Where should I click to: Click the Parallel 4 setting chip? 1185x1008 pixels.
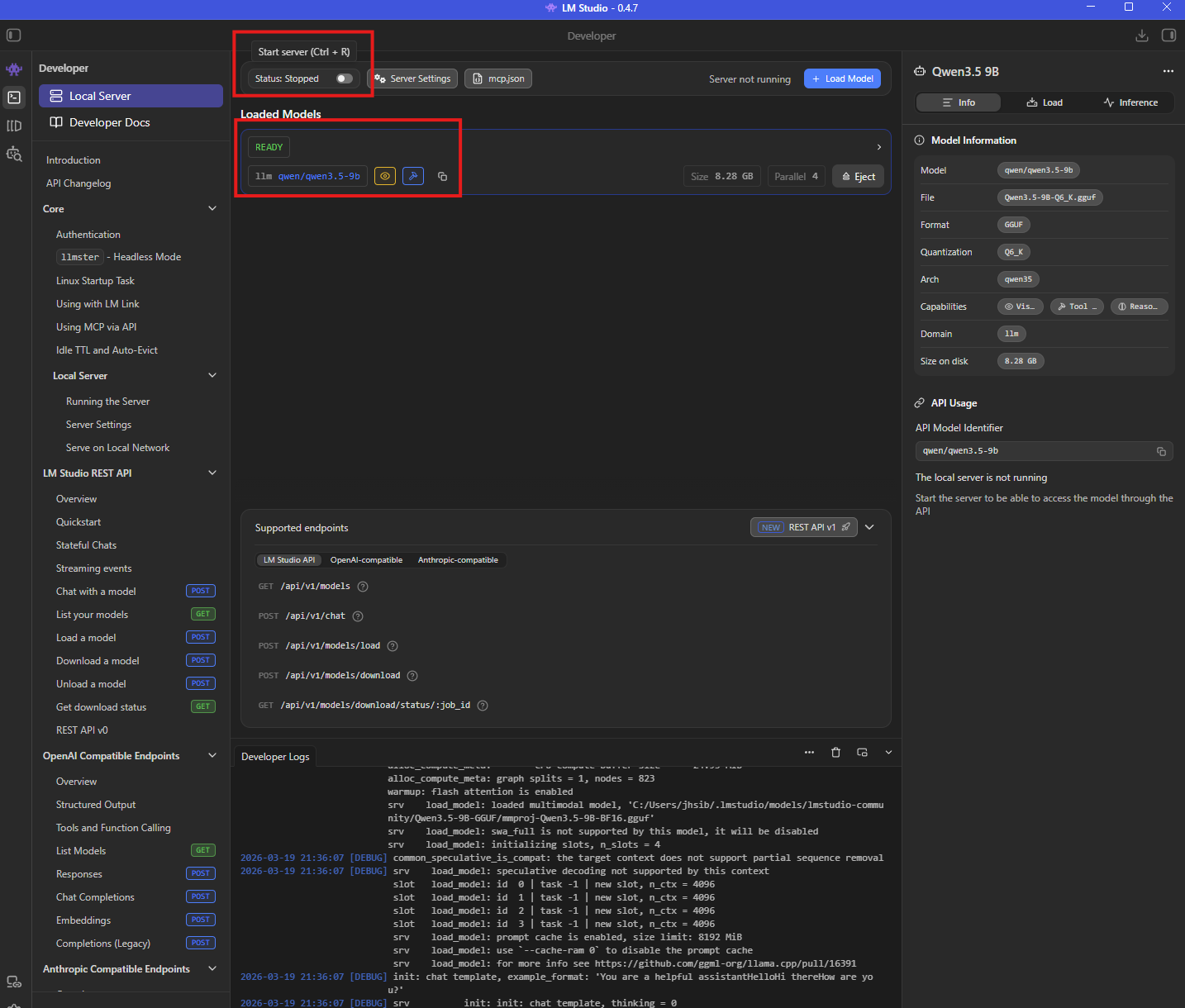pos(797,177)
